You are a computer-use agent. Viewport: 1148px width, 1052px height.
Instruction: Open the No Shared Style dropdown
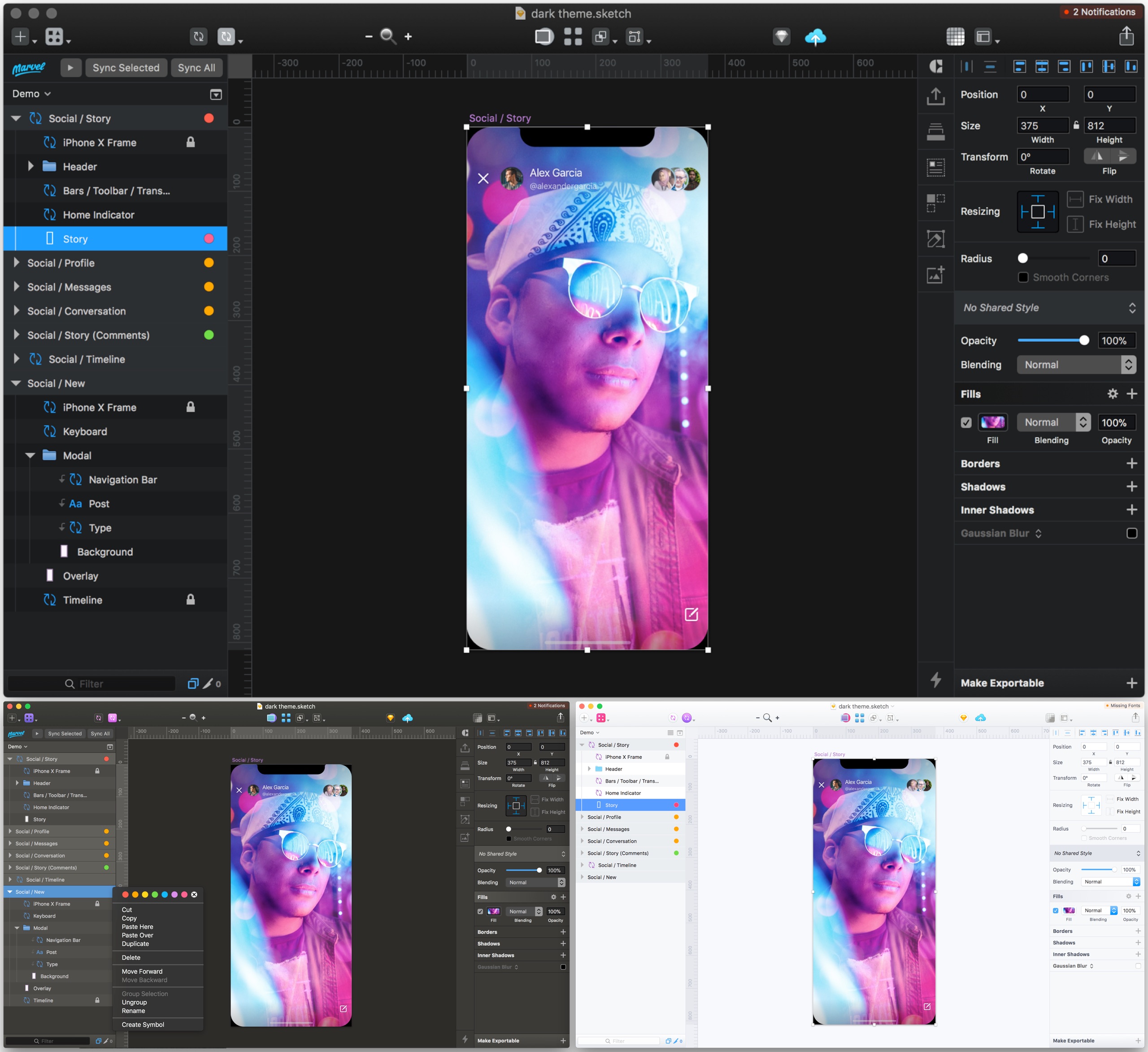coord(1048,308)
